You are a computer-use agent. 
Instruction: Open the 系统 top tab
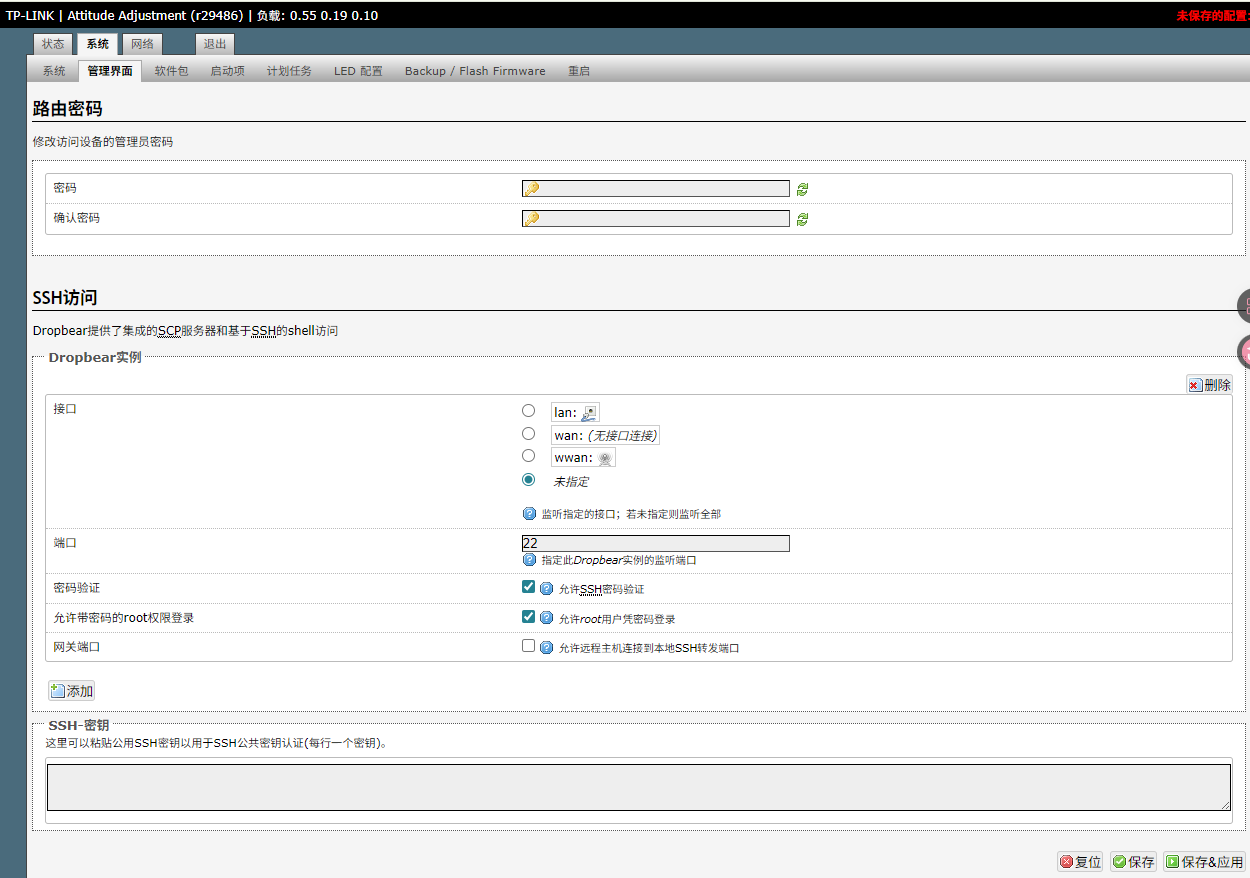pyautogui.click(x=98, y=44)
